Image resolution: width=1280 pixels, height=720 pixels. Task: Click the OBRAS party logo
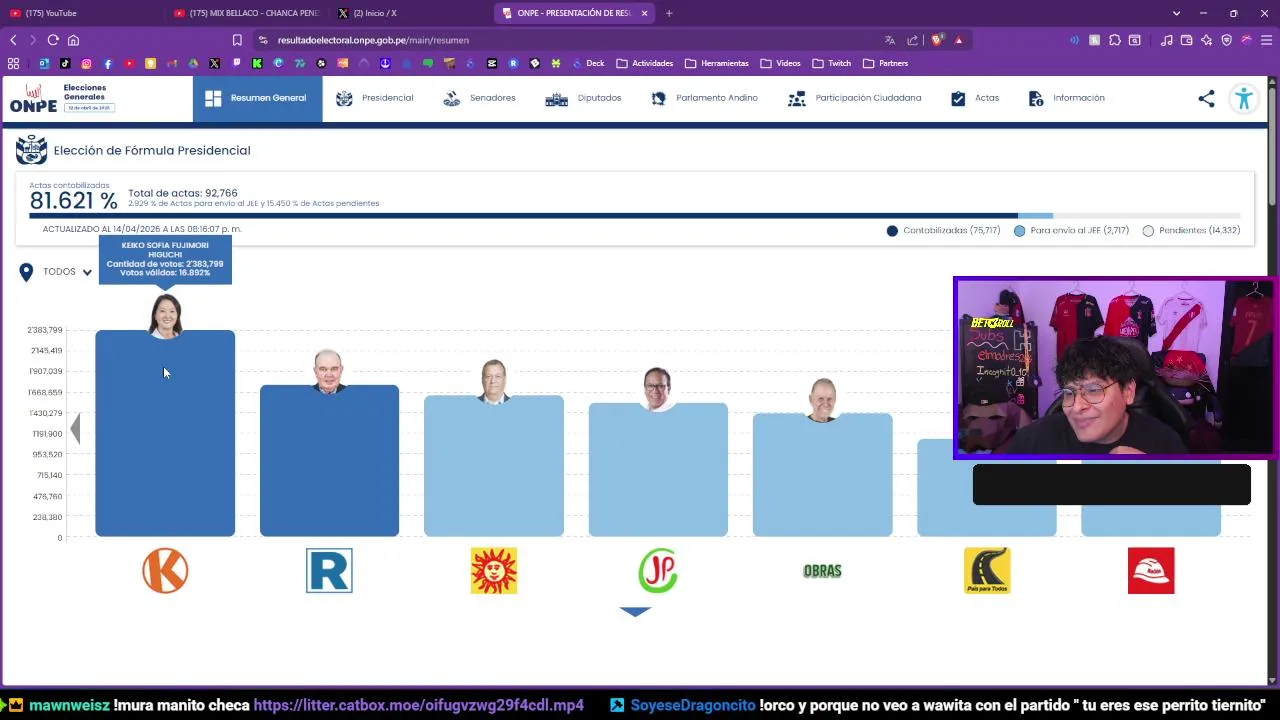(x=822, y=571)
